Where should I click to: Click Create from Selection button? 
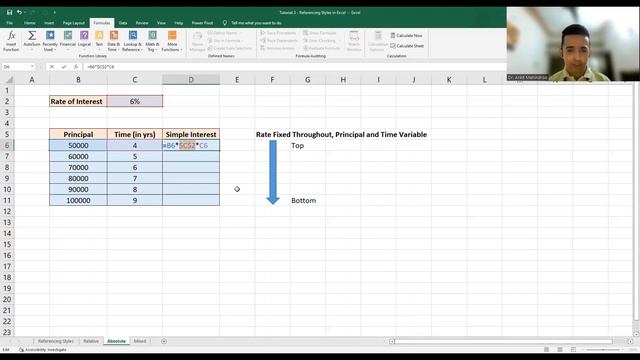pos(229,48)
